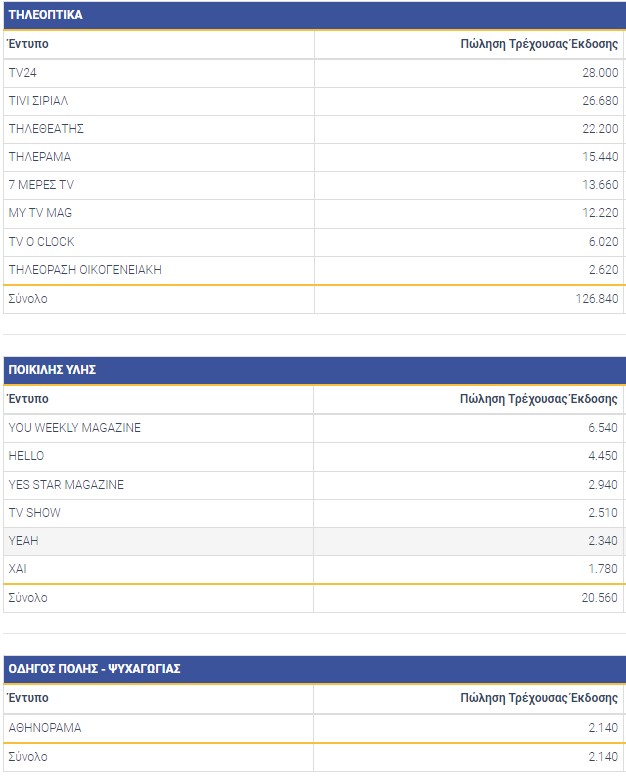This screenshot has width=626, height=782.
Task: Click the TV SHOW entry
Action: 34,512
